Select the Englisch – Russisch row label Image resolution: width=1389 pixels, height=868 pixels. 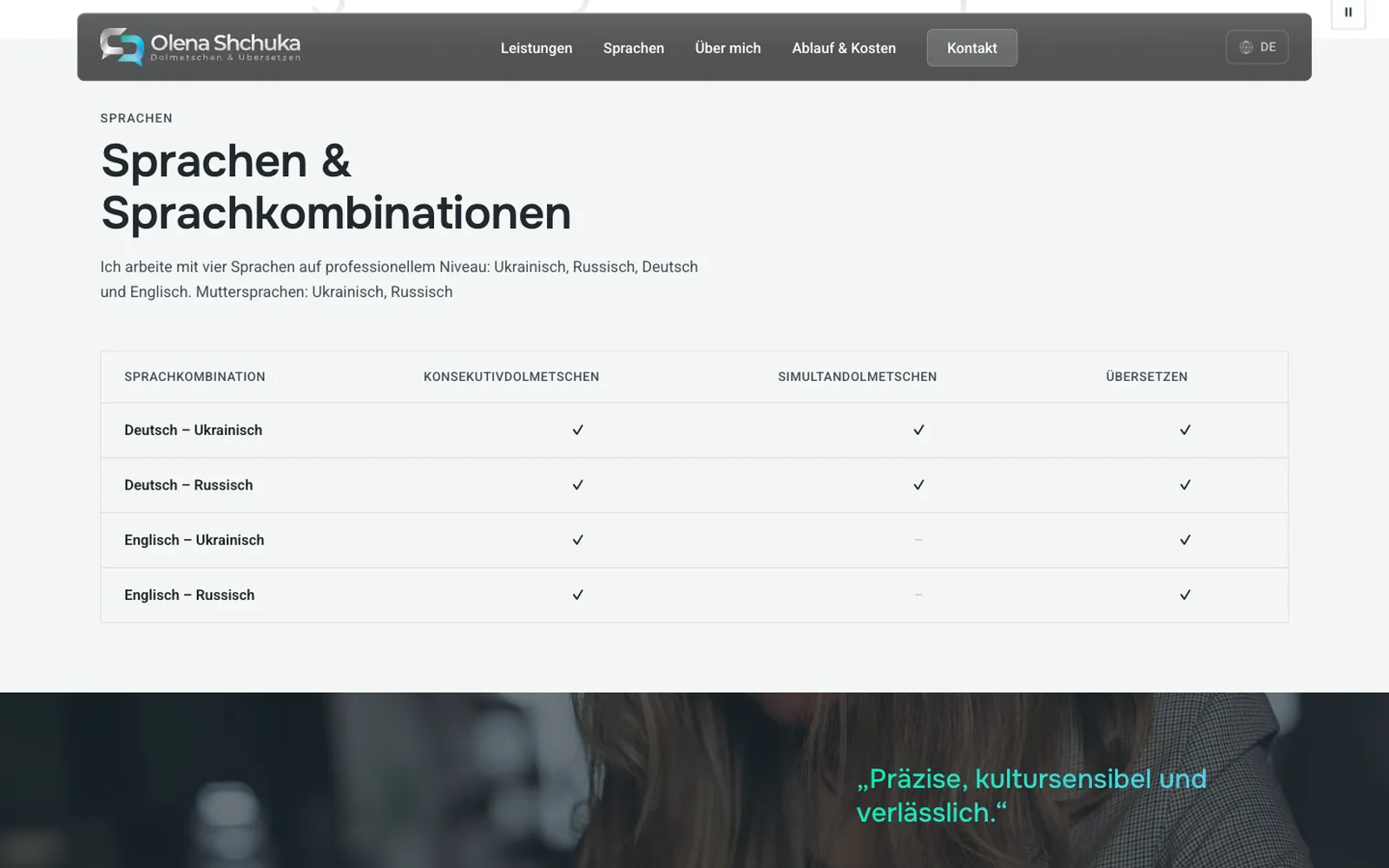[189, 595]
